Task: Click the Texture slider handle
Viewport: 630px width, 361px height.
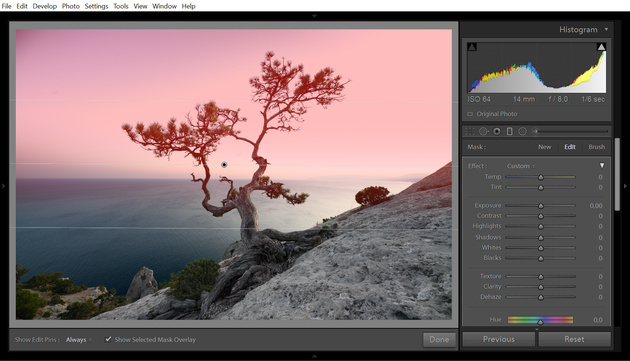Action: pyautogui.click(x=541, y=277)
